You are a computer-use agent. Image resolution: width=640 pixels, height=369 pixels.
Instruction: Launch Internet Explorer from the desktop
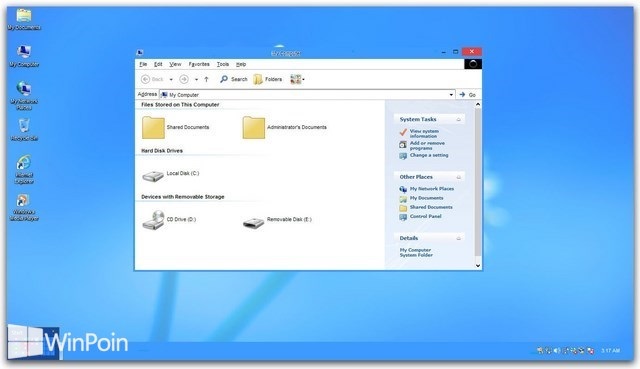click(24, 169)
